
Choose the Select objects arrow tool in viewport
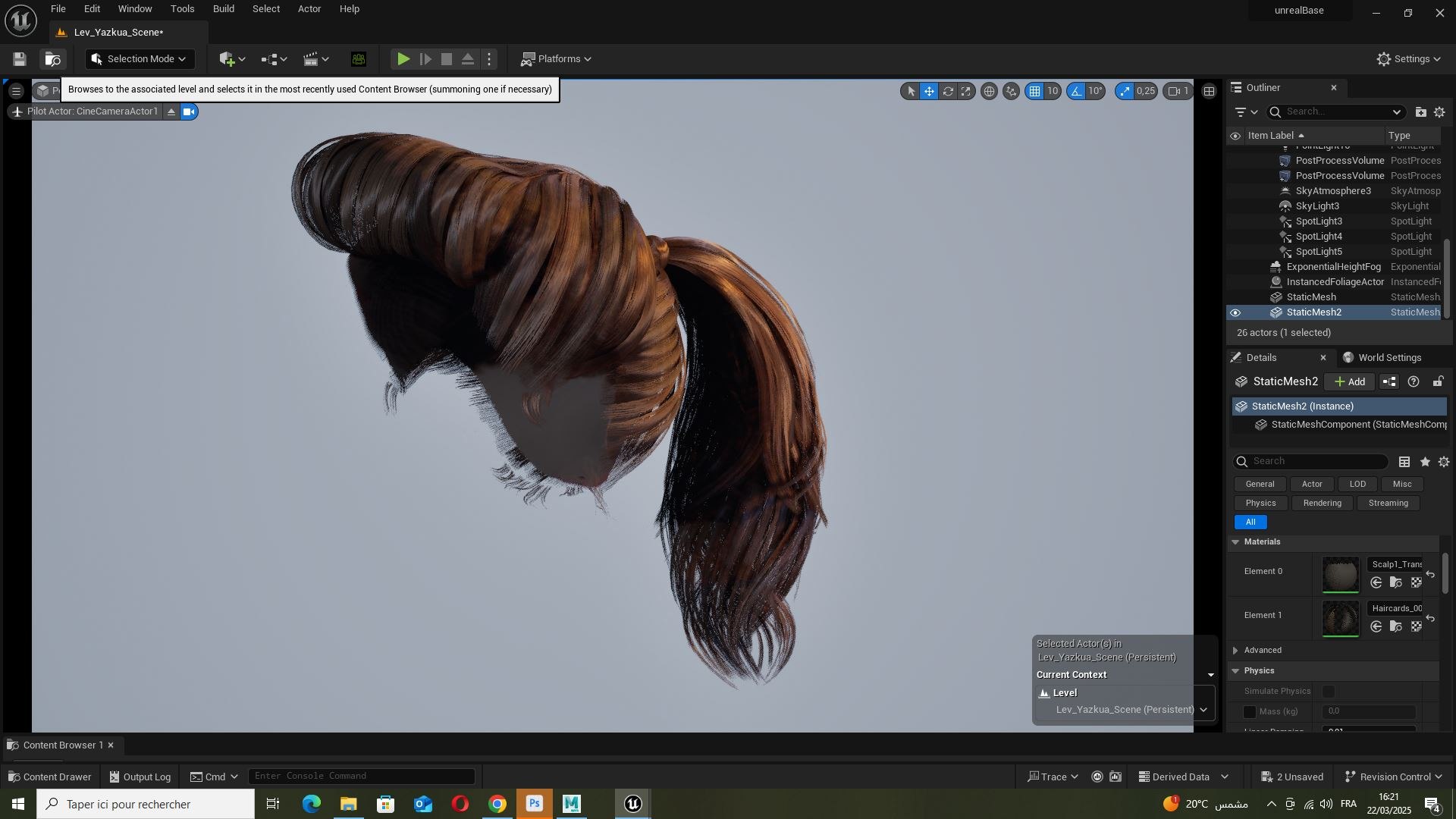coord(911,91)
